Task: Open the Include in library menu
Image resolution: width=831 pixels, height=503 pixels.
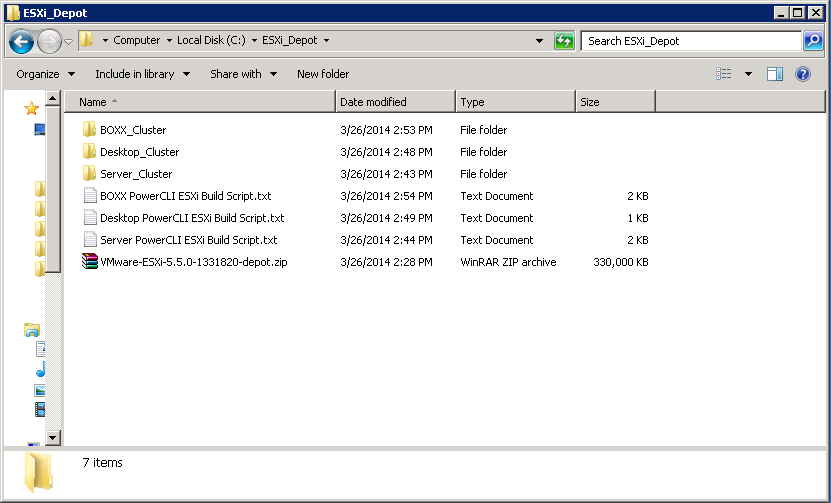Action: (x=142, y=74)
